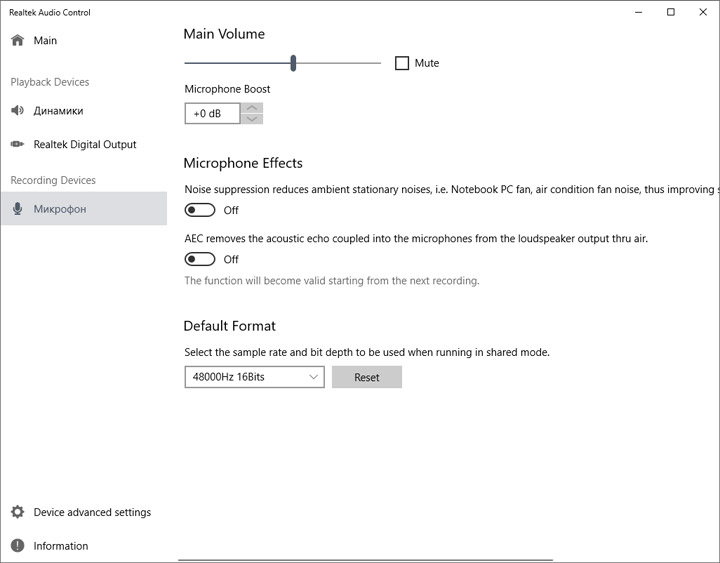Click the Realtek Digital Output connector icon
Viewport: 720px width, 563px height.
[x=17, y=144]
